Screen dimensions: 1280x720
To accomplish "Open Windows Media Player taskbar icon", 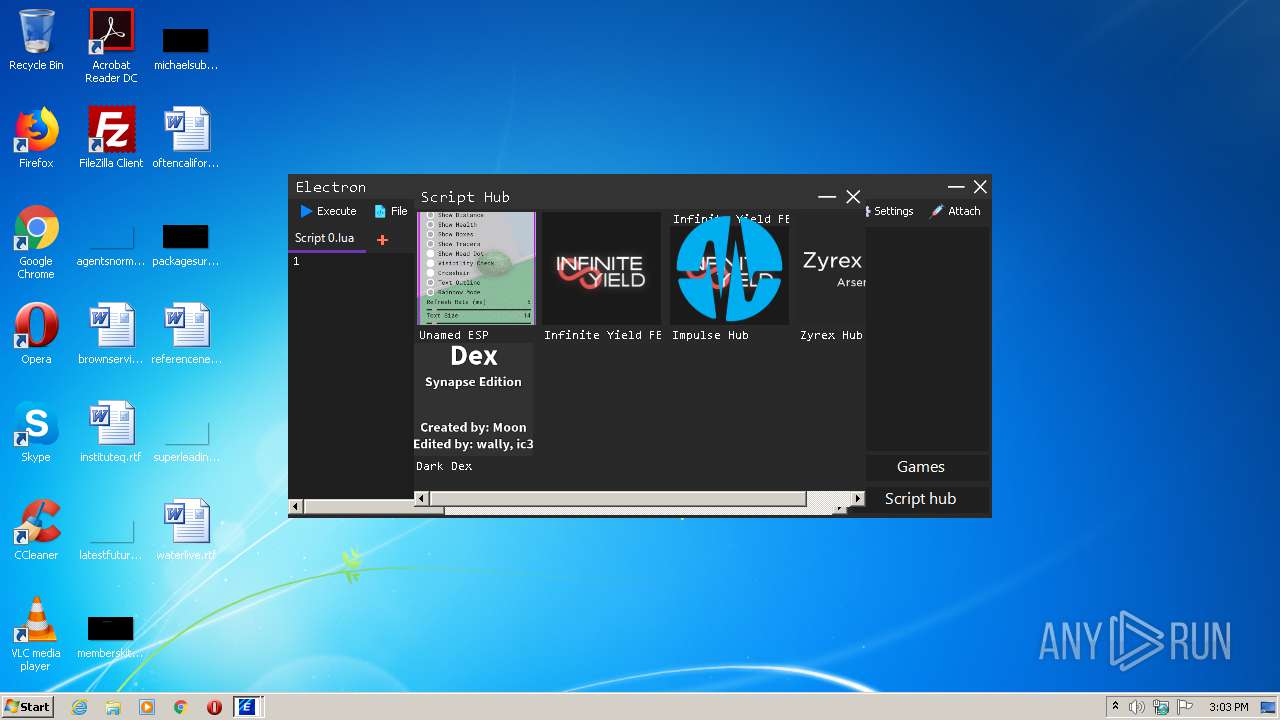I will (147, 707).
